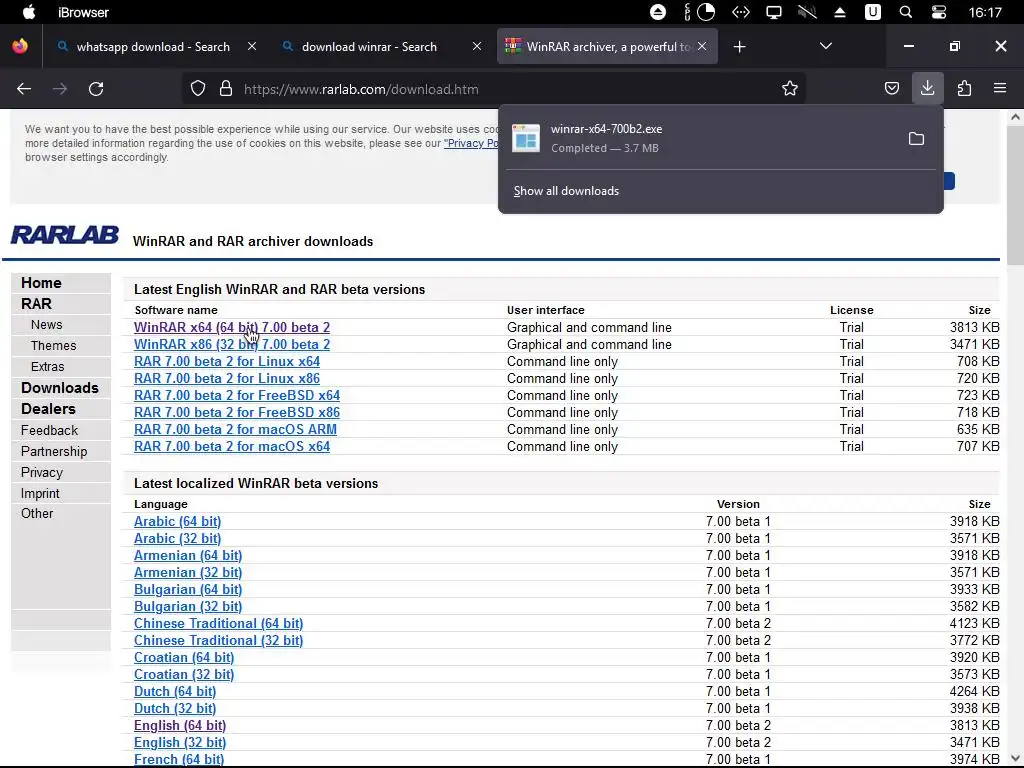Click Show all downloads
Screen dimensions: 1024x768
pos(566,191)
